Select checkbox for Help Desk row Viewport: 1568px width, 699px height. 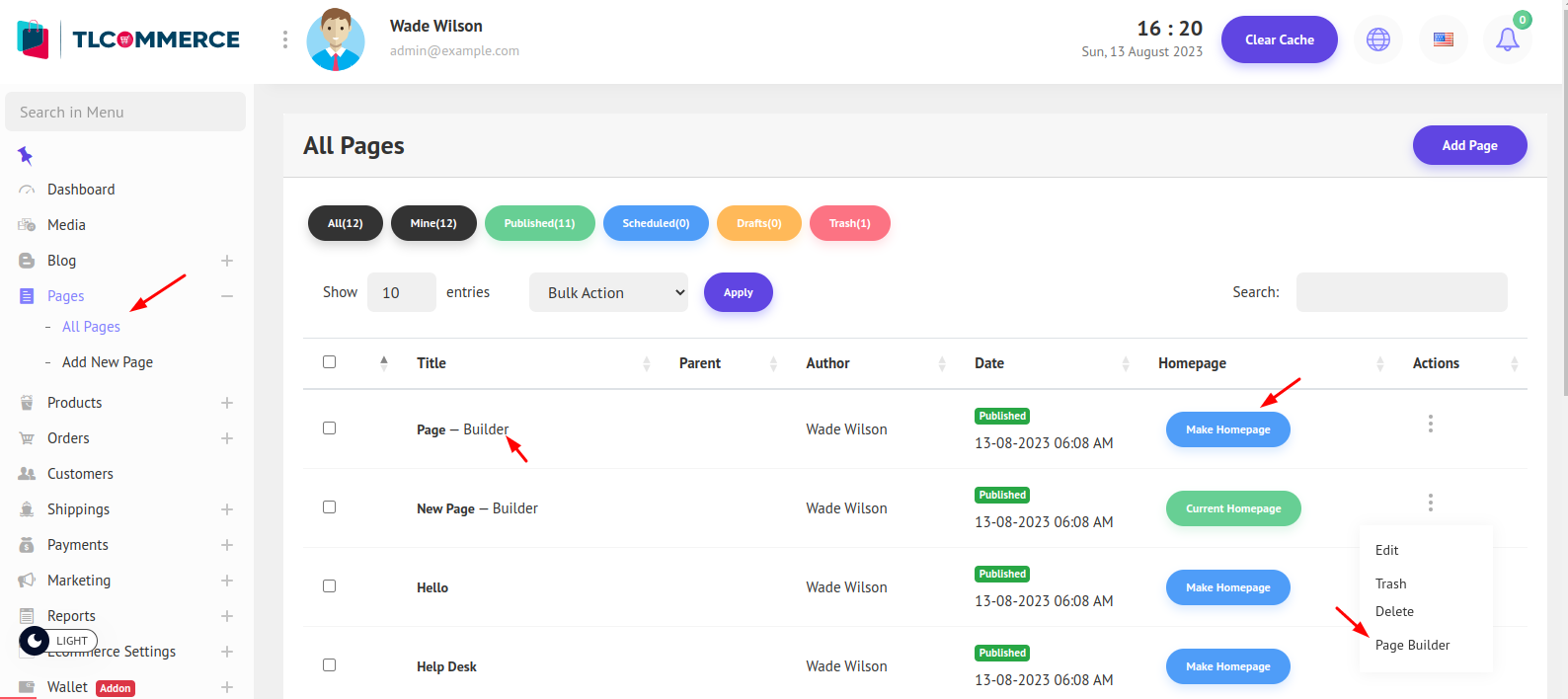330,665
